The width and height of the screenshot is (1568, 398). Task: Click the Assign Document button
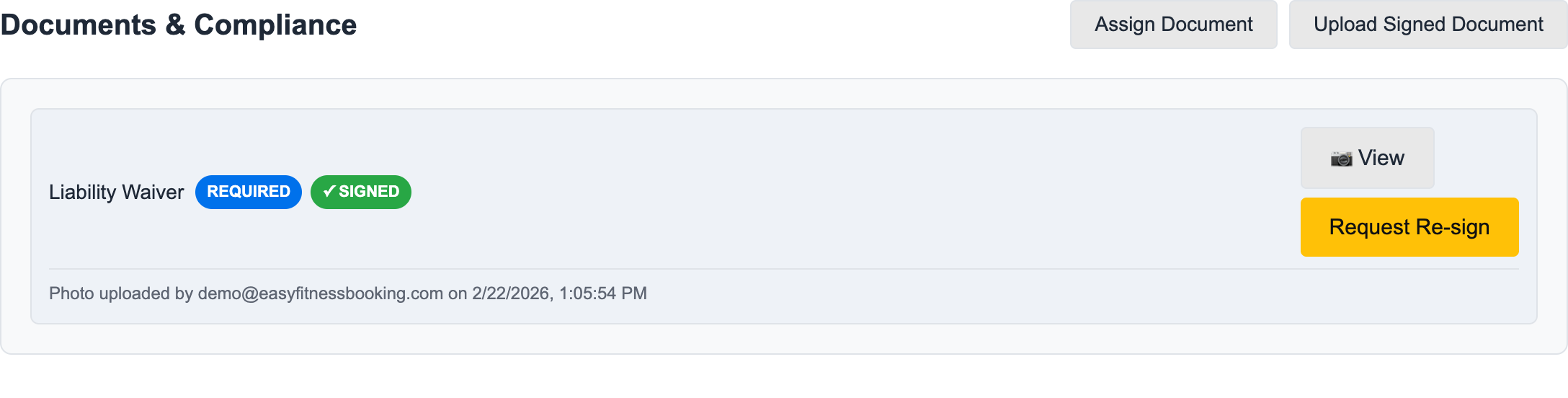pos(1173,25)
